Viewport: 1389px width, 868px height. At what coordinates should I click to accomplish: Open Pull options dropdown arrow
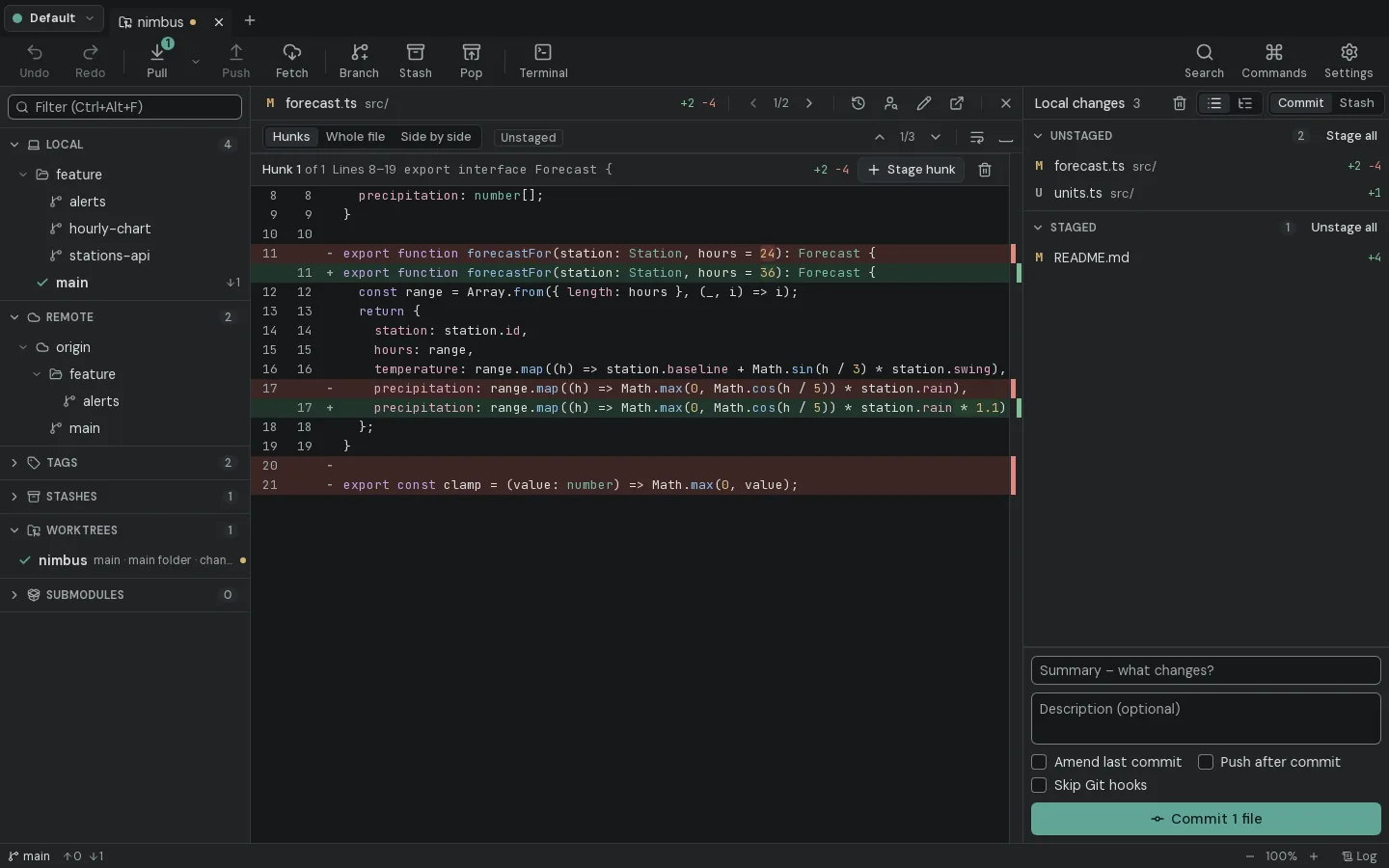[196, 61]
